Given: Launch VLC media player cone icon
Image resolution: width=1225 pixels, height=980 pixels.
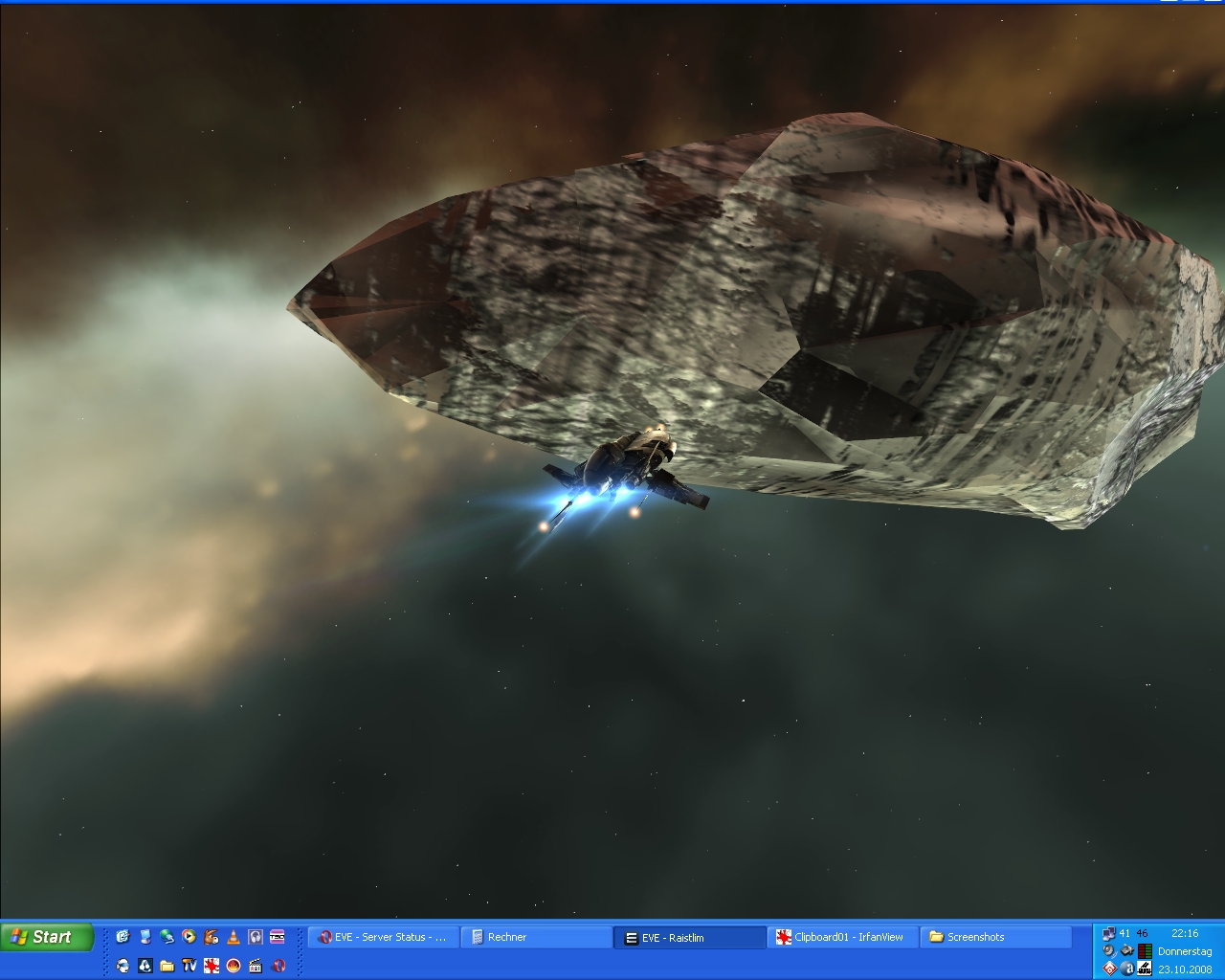Looking at the screenshot, I should (233, 937).
